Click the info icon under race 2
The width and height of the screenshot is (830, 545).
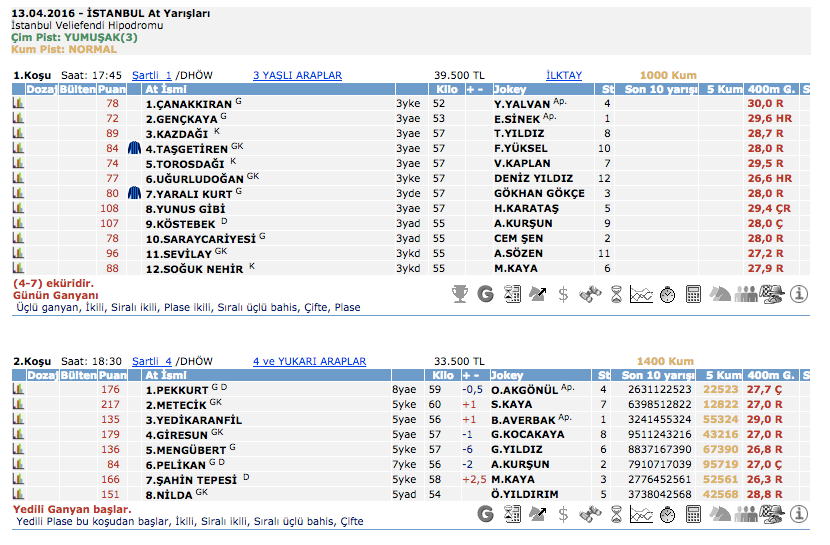[798, 514]
